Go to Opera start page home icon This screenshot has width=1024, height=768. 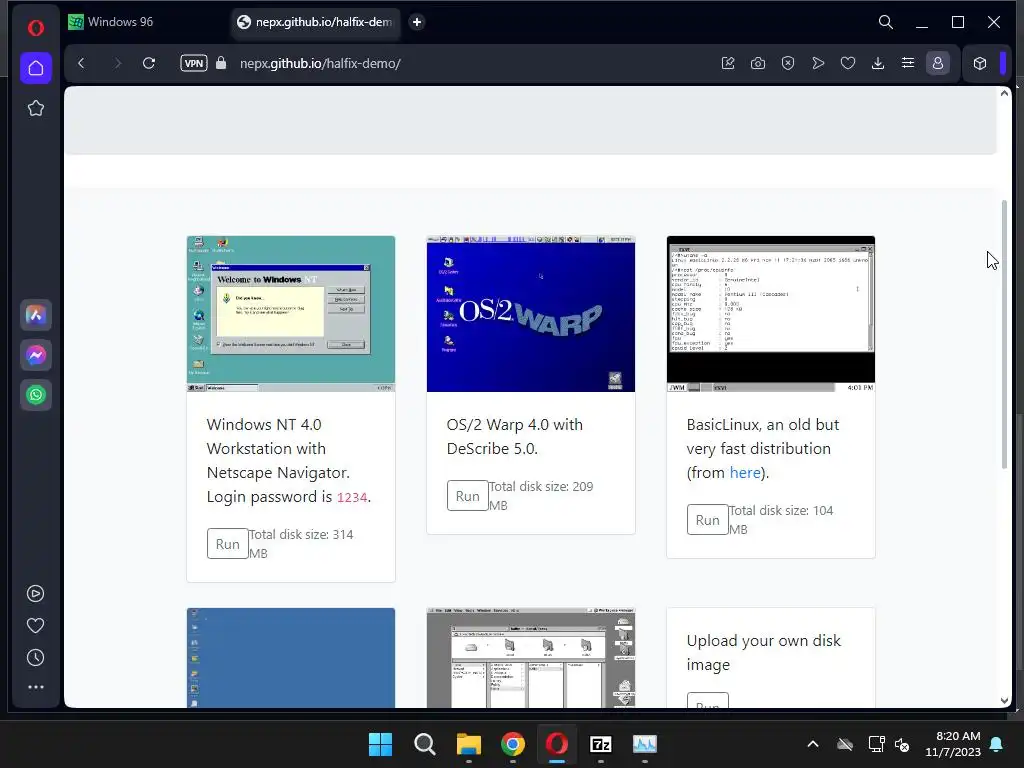pos(36,68)
